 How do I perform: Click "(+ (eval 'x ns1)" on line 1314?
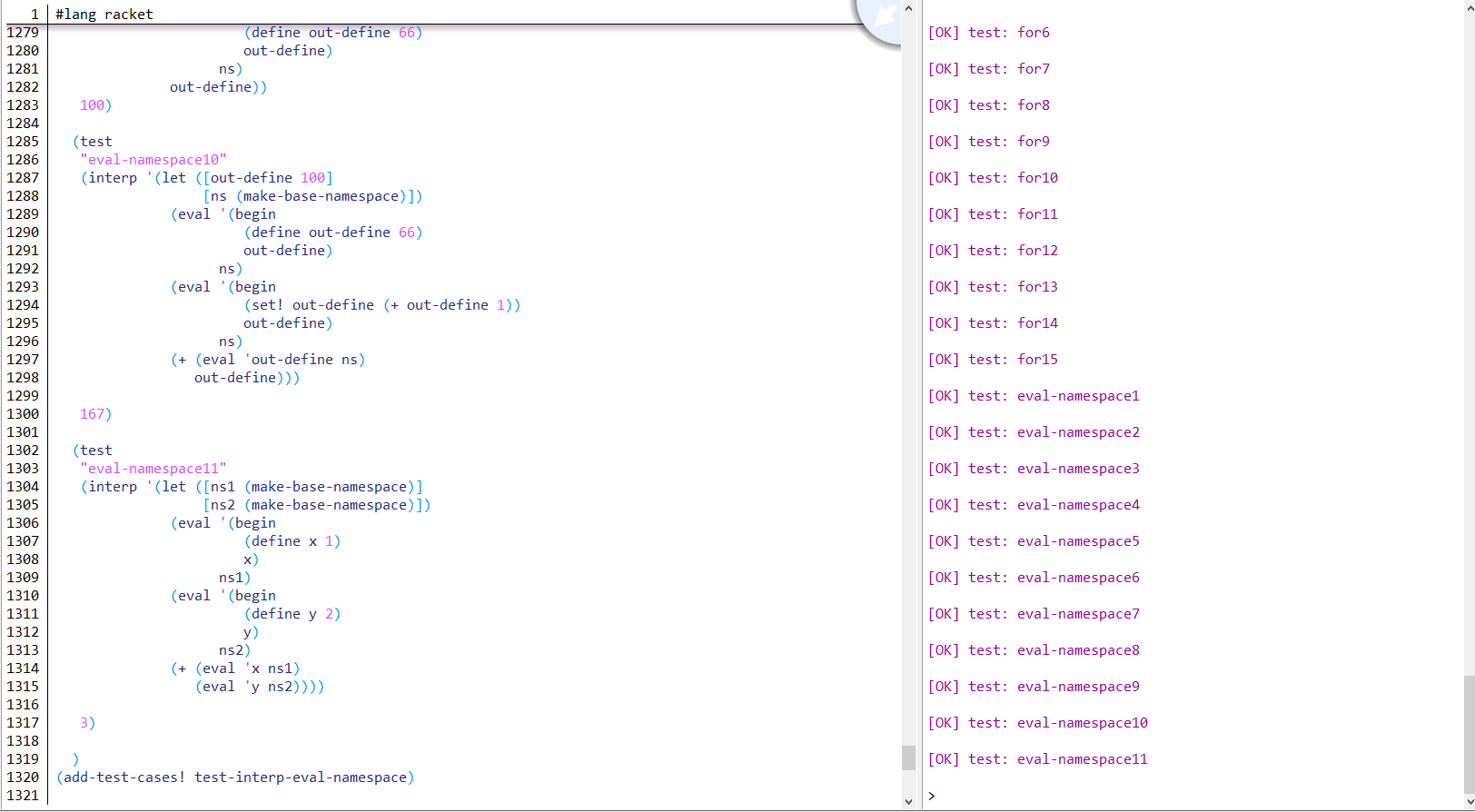(x=235, y=668)
